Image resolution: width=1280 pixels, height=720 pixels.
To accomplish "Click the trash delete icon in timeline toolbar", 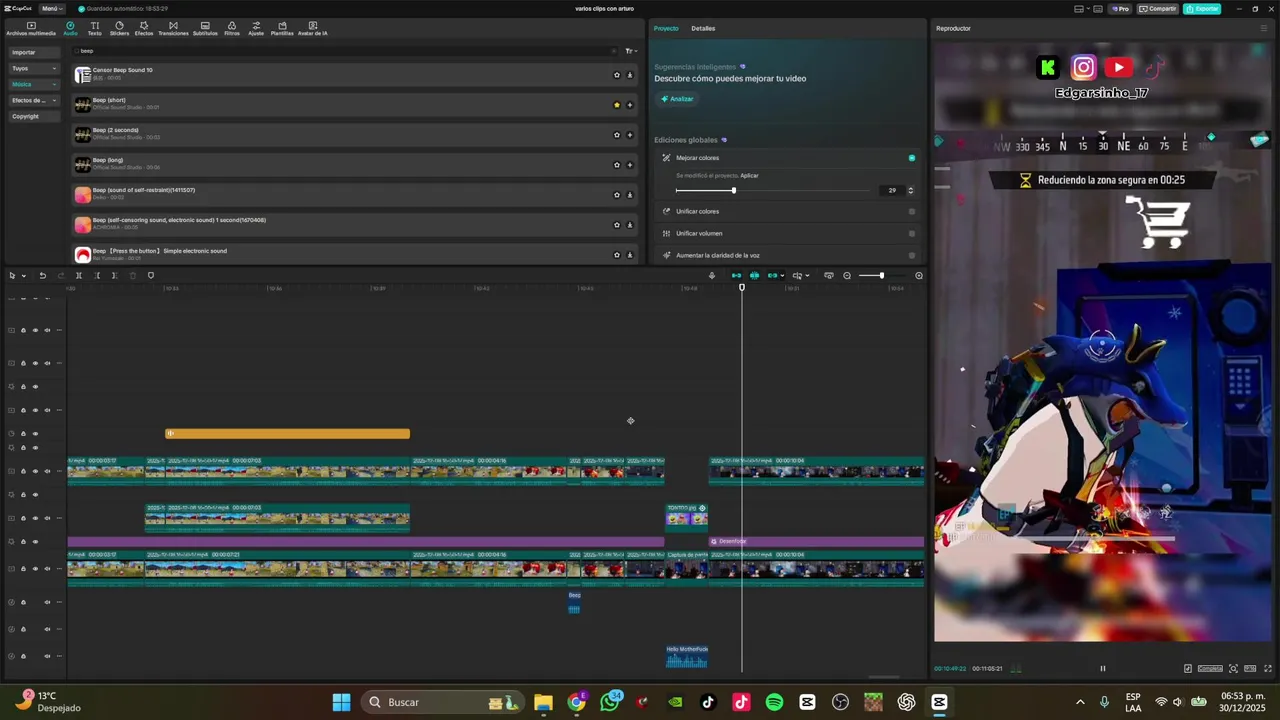I will [133, 276].
